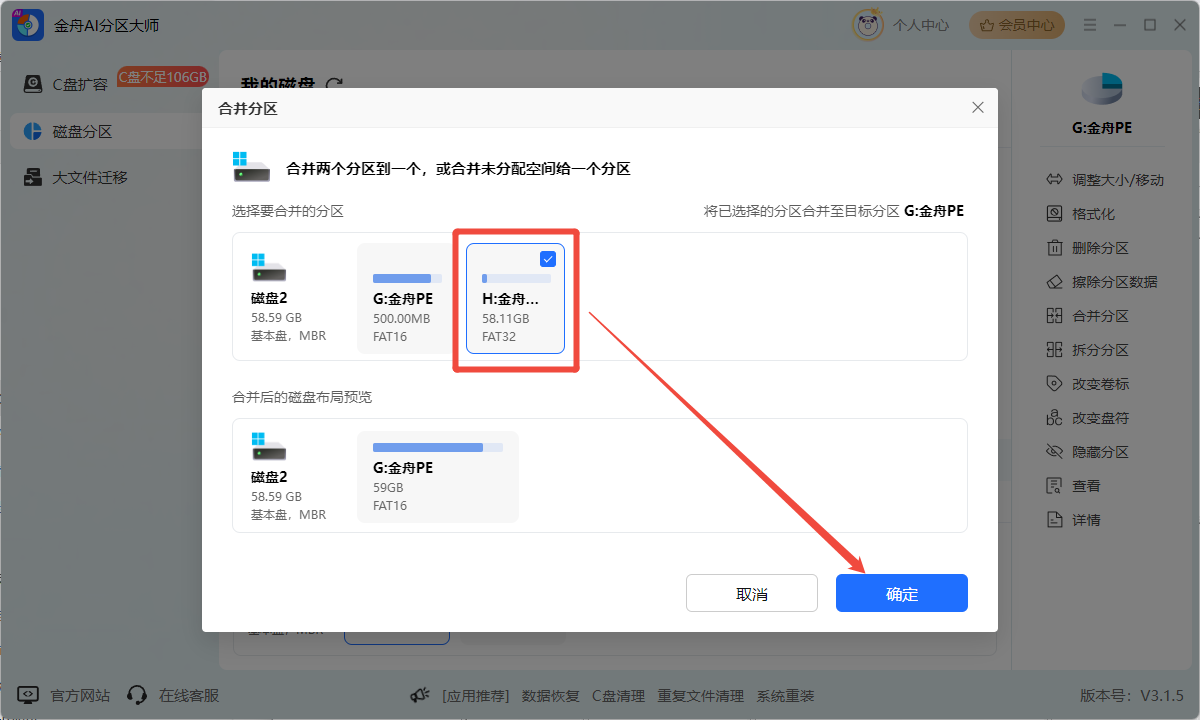This screenshot has width=1200, height=720.
Task: Click the 确定 button to confirm merge
Action: (901, 593)
